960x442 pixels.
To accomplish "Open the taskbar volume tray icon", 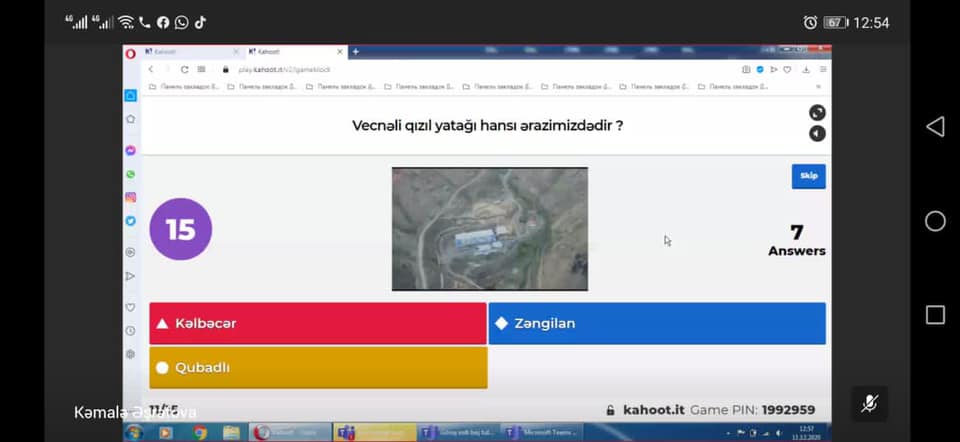I will (x=779, y=433).
